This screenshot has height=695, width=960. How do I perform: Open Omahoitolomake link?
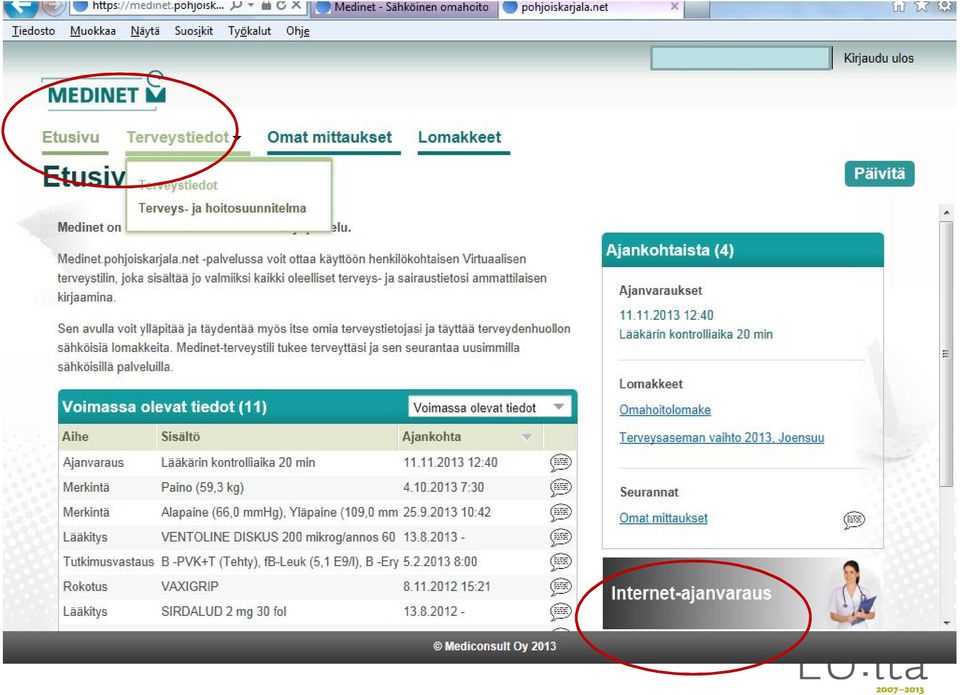pyautogui.click(x=665, y=410)
